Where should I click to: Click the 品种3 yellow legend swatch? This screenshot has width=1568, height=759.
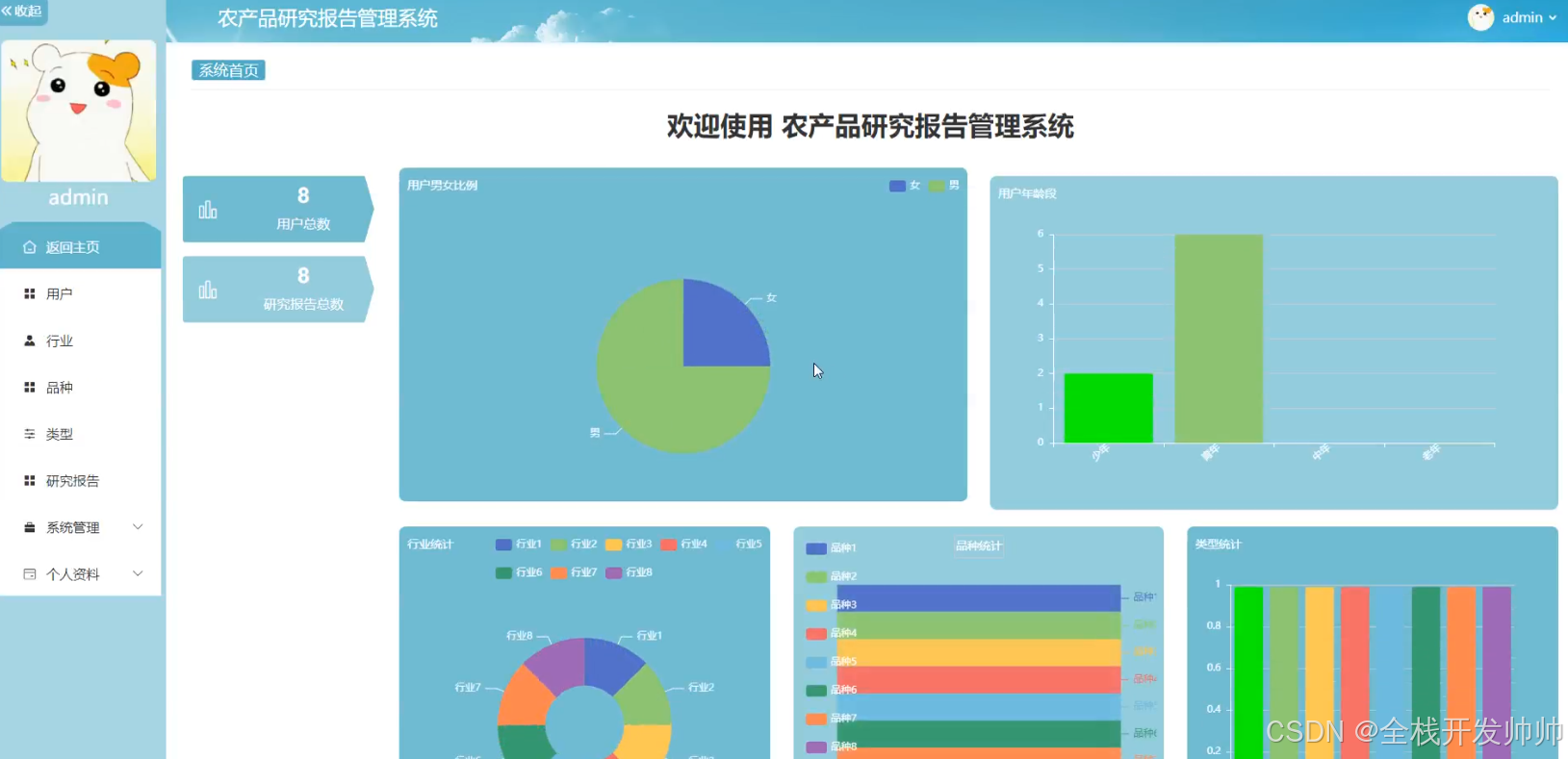(816, 605)
